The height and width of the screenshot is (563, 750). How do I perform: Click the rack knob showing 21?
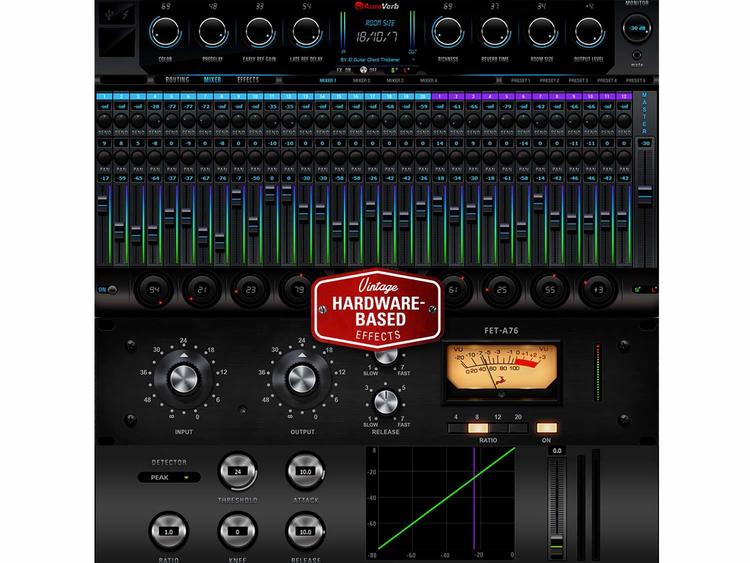click(x=202, y=290)
